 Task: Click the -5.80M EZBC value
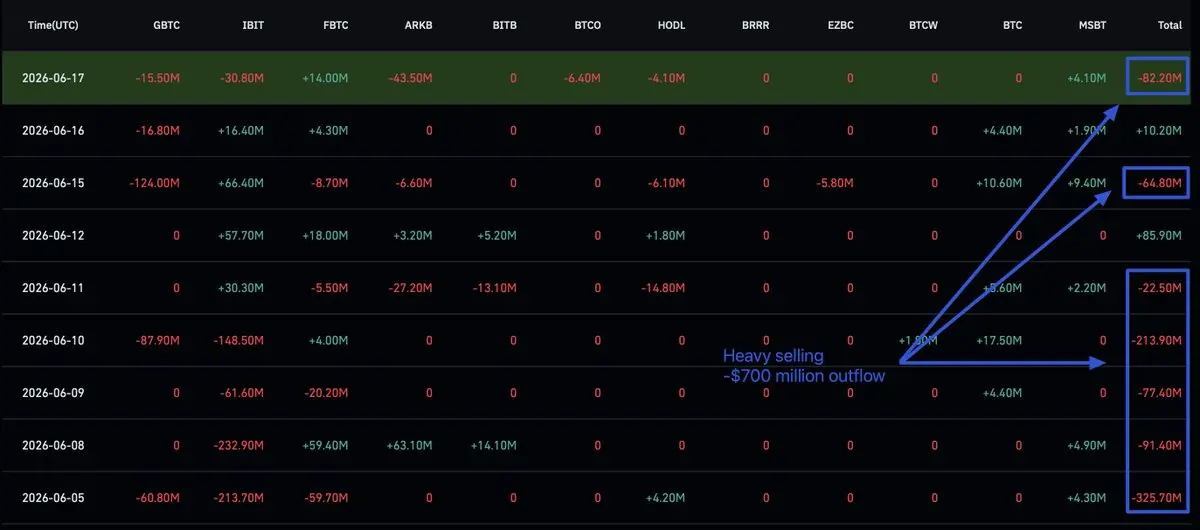coord(835,183)
